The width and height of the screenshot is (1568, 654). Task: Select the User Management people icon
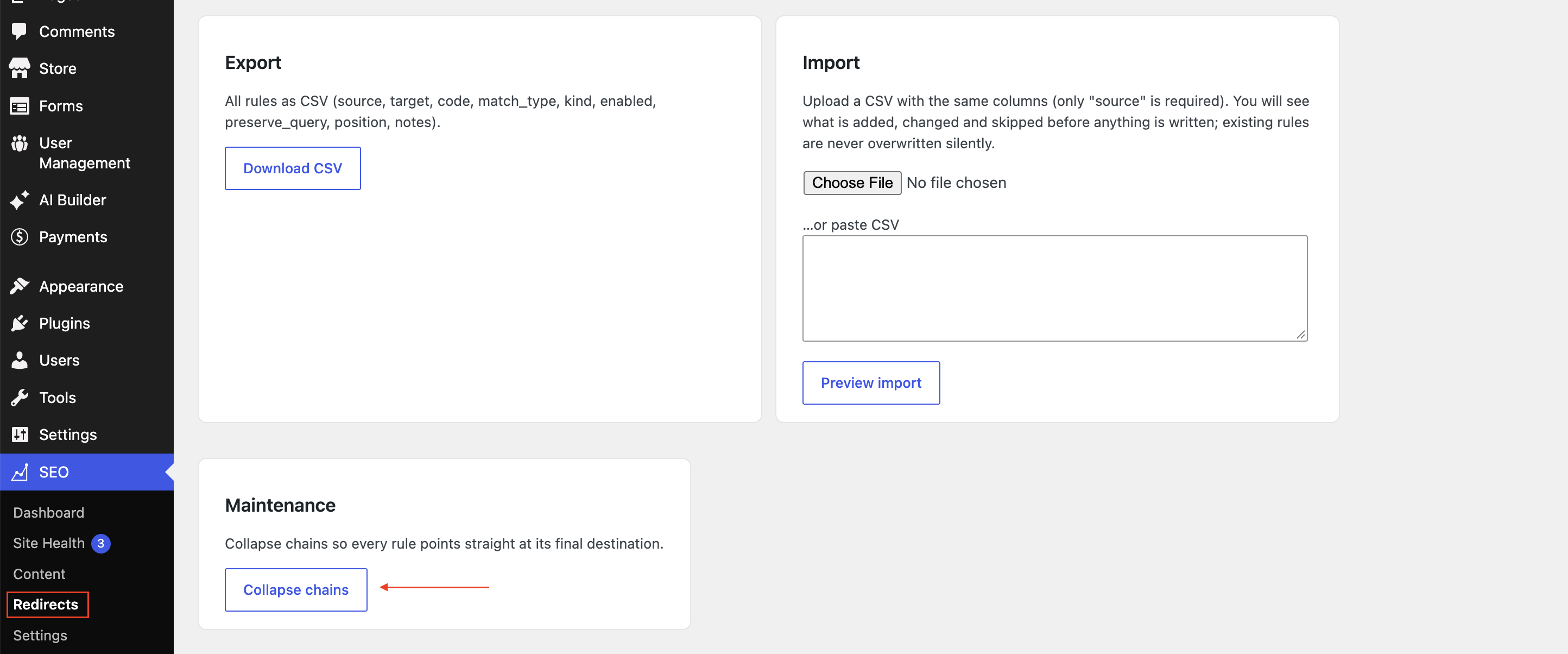20,143
